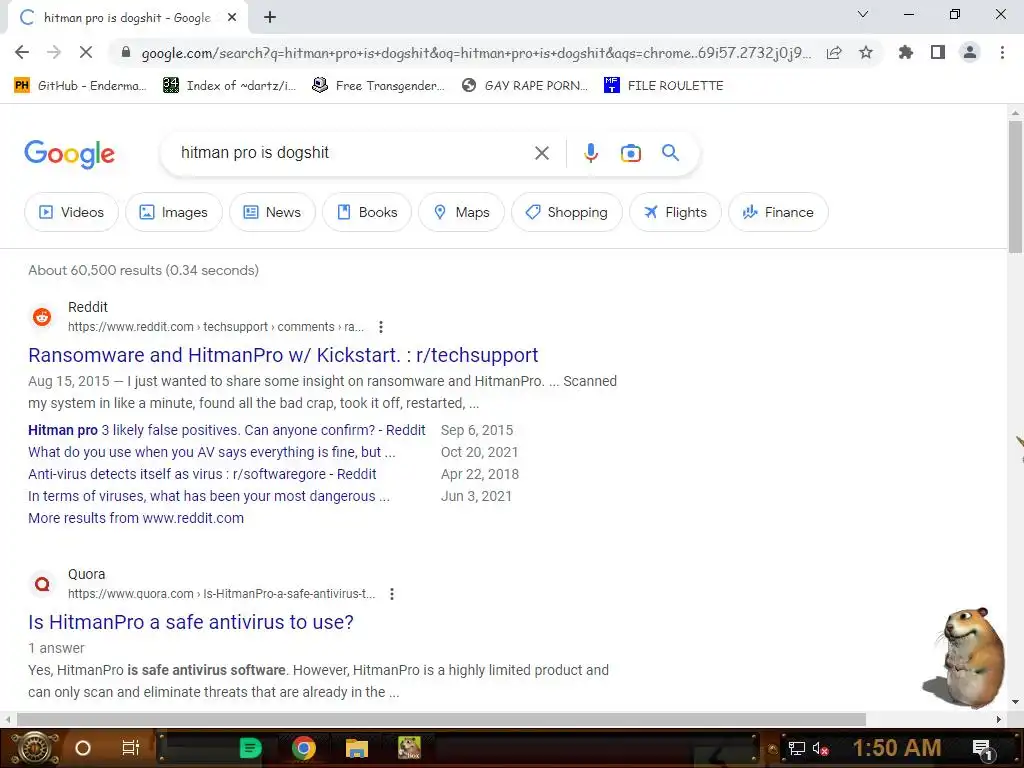
Task: Click into the Google search input field
Action: click(350, 153)
